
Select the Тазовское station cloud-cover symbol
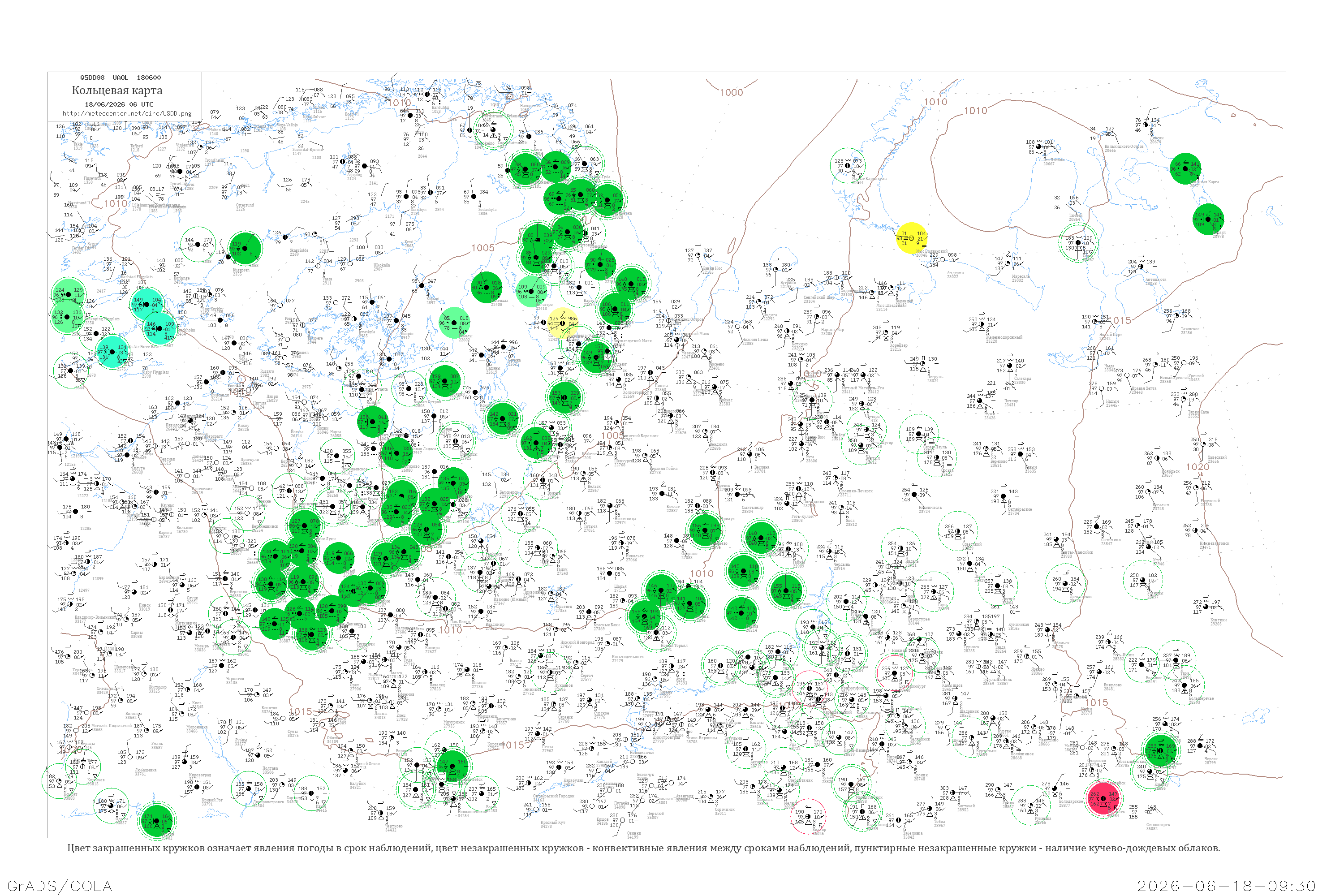point(1177,315)
